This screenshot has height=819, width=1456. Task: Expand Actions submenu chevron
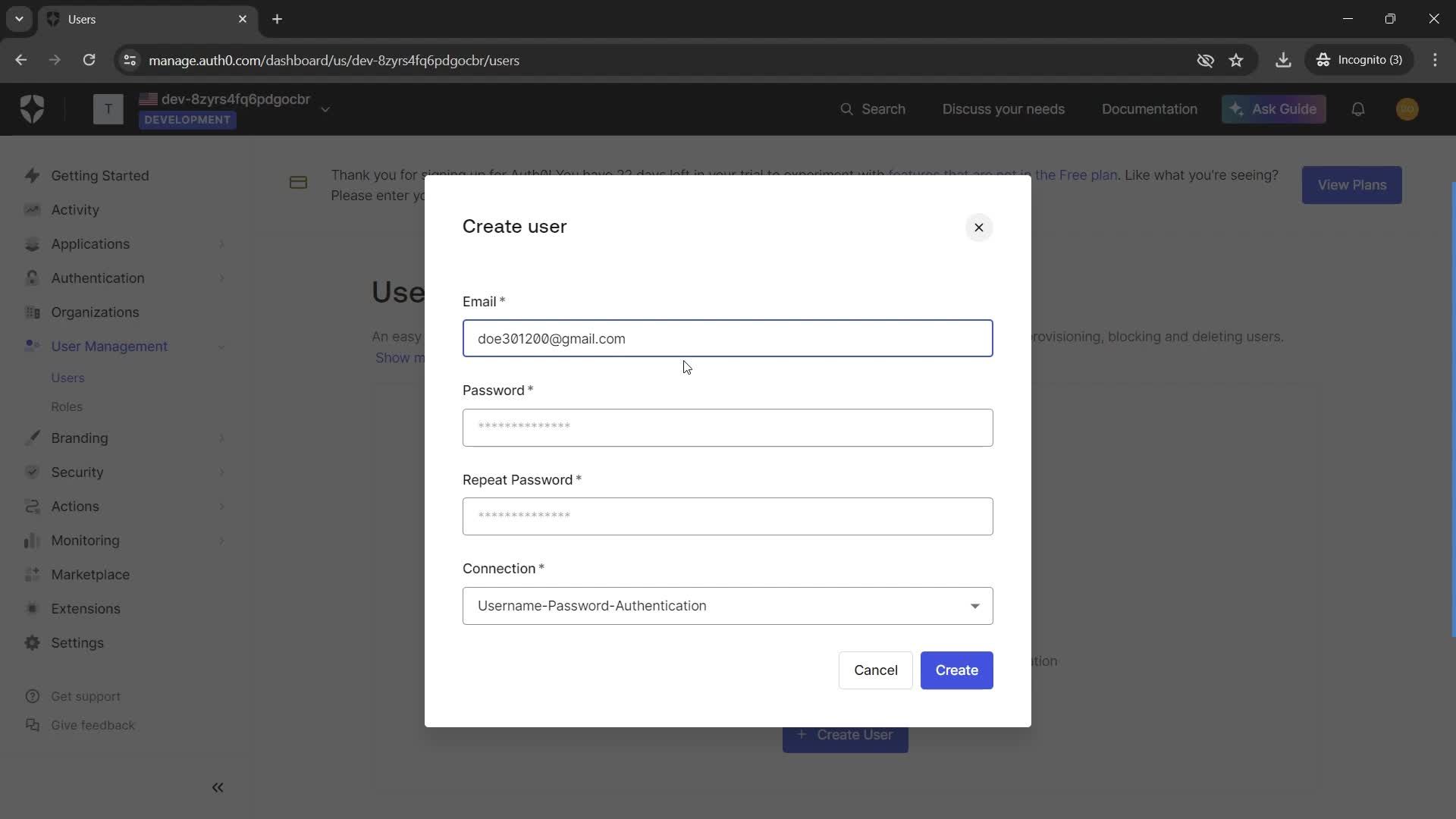(x=221, y=507)
